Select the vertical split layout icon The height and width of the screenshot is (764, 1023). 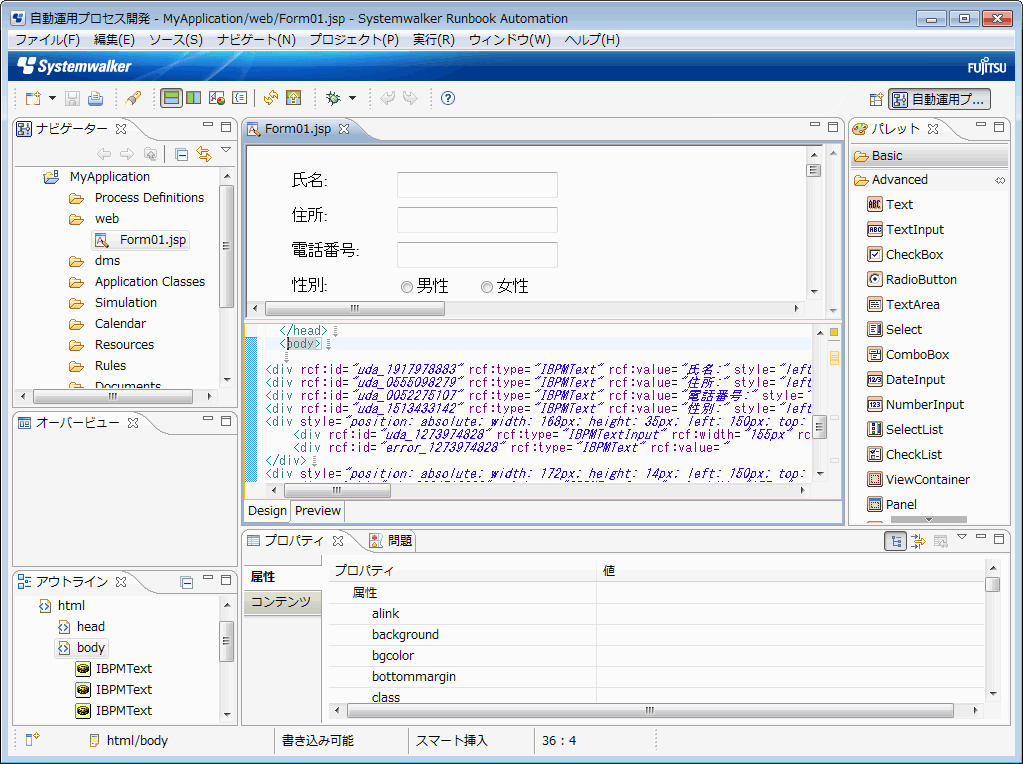coord(194,99)
